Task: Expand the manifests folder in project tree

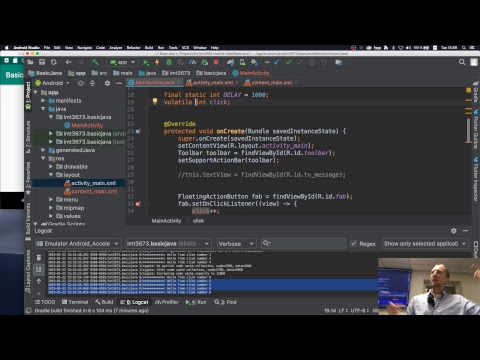Action: [x=43, y=100]
